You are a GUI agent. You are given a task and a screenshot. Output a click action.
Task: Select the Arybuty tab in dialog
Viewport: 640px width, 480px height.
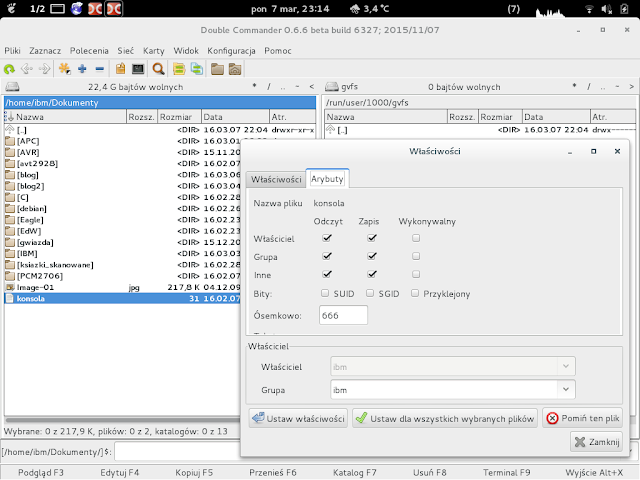click(327, 178)
